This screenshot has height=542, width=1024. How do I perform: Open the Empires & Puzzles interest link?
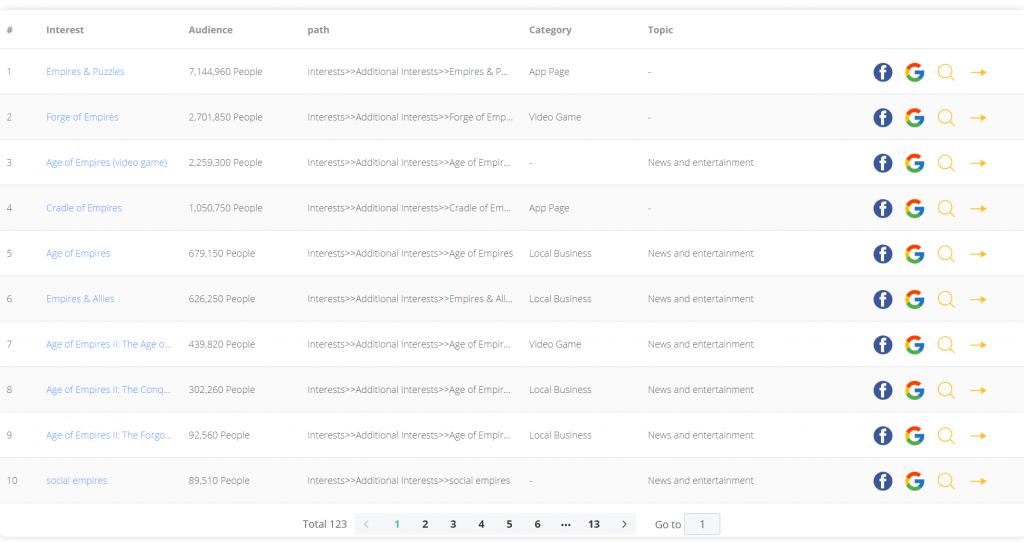click(85, 71)
